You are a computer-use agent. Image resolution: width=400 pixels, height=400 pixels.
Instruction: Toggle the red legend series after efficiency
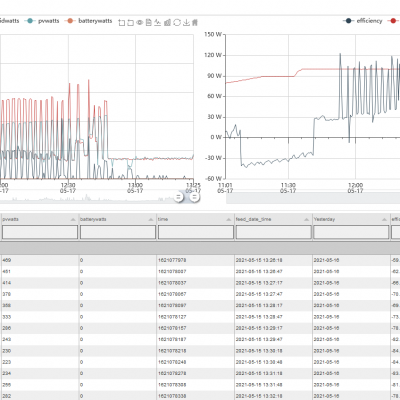393,21
